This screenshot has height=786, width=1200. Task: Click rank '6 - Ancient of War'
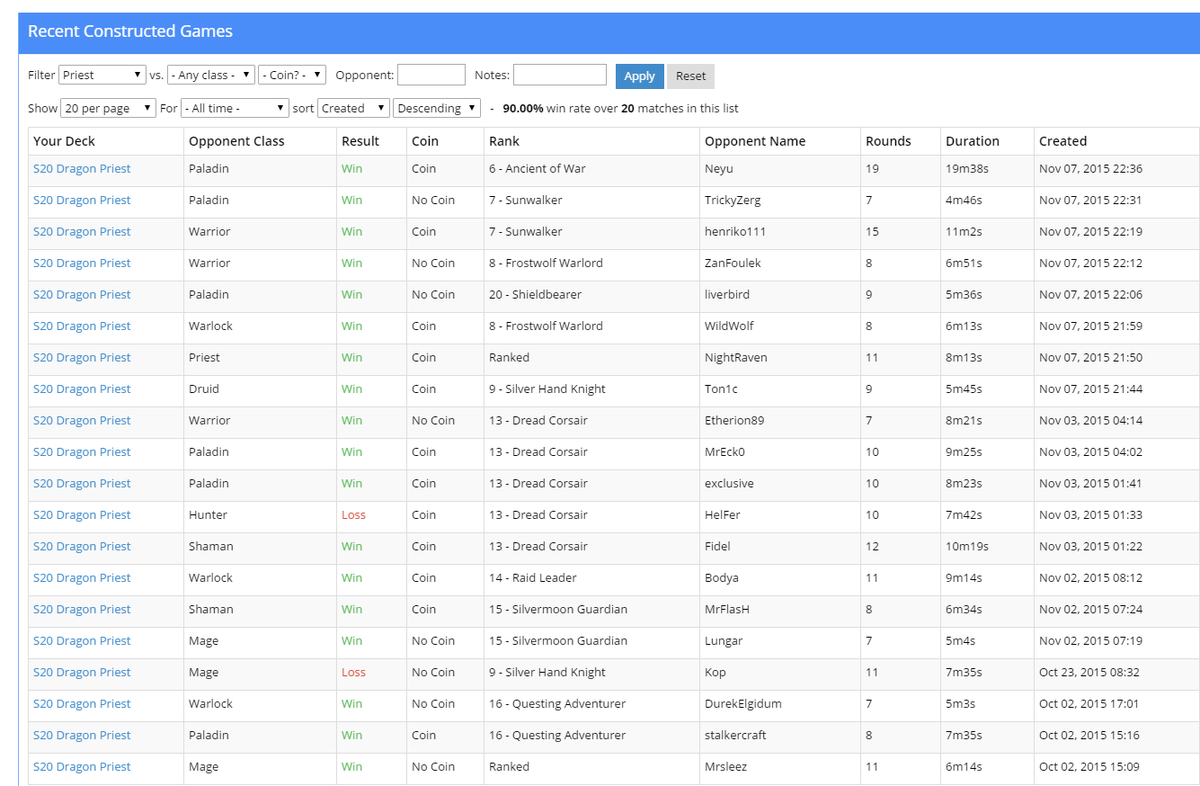538,169
